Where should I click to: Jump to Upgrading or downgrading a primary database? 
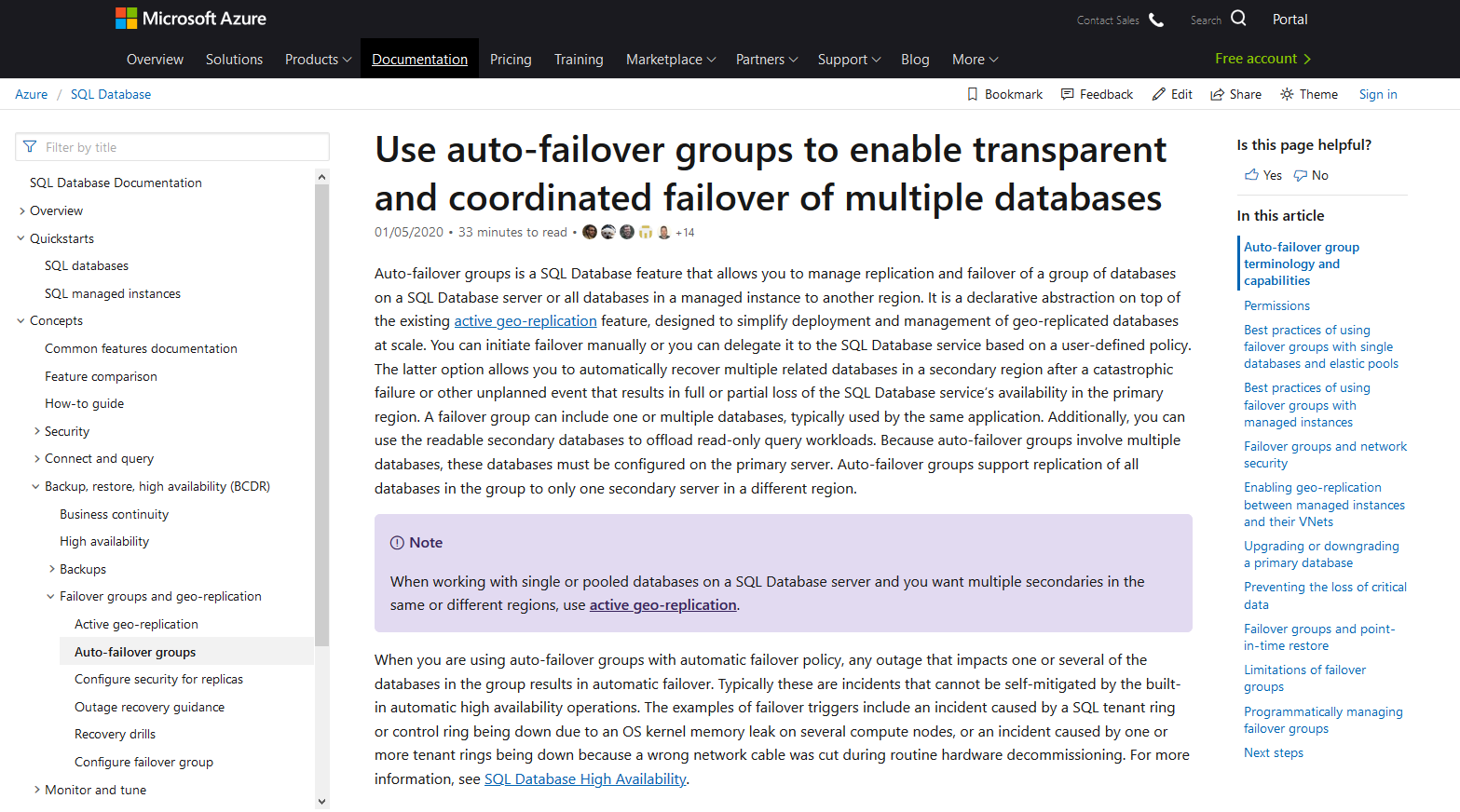point(1321,554)
